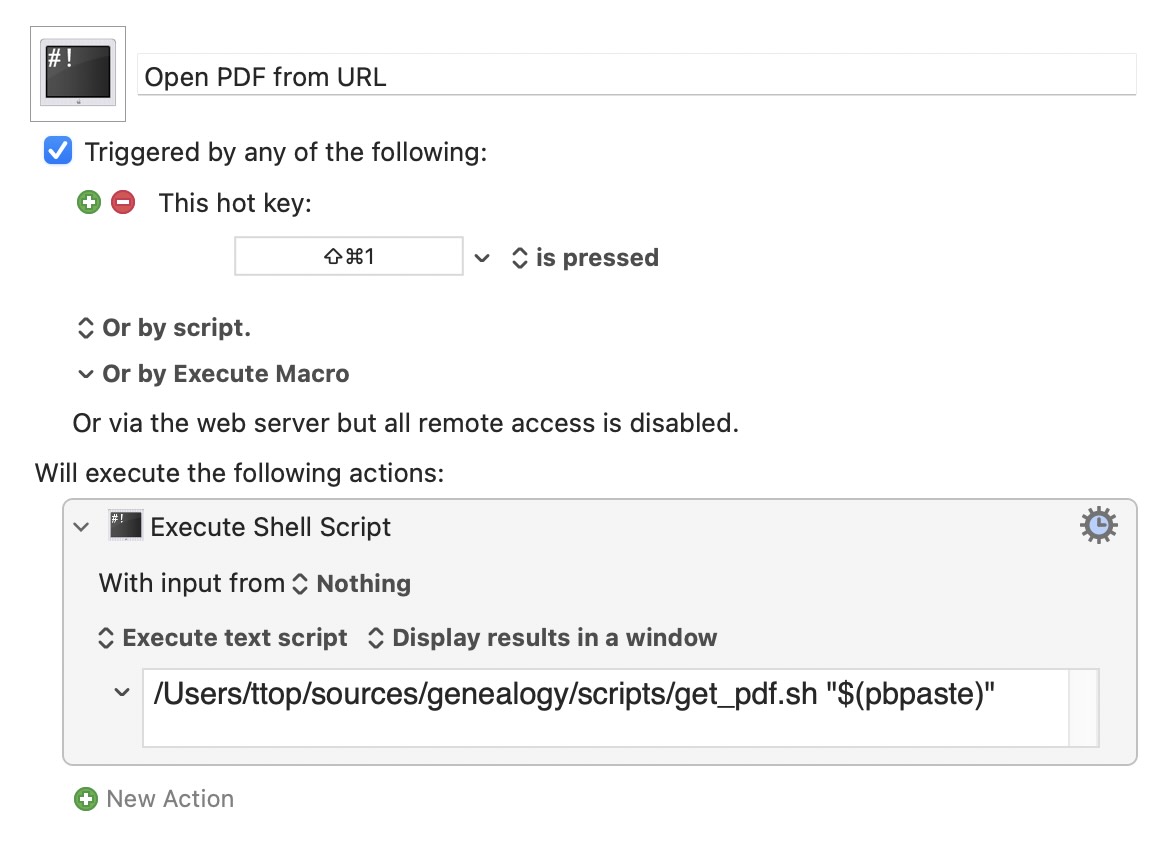Click the large macro terminal icon
1172x860 pixels.
[x=78, y=73]
